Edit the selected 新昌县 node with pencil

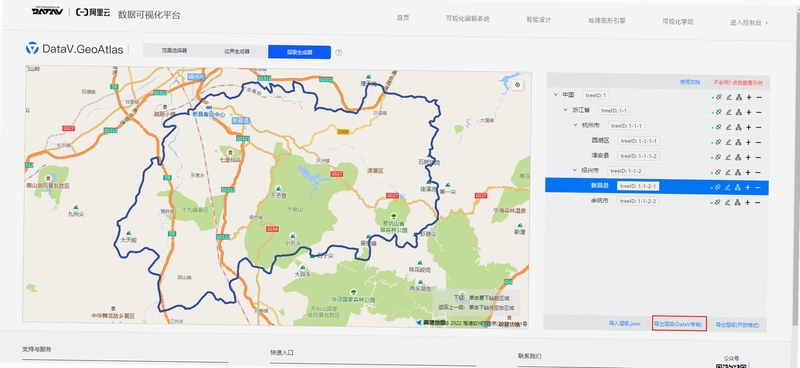[x=728, y=187]
